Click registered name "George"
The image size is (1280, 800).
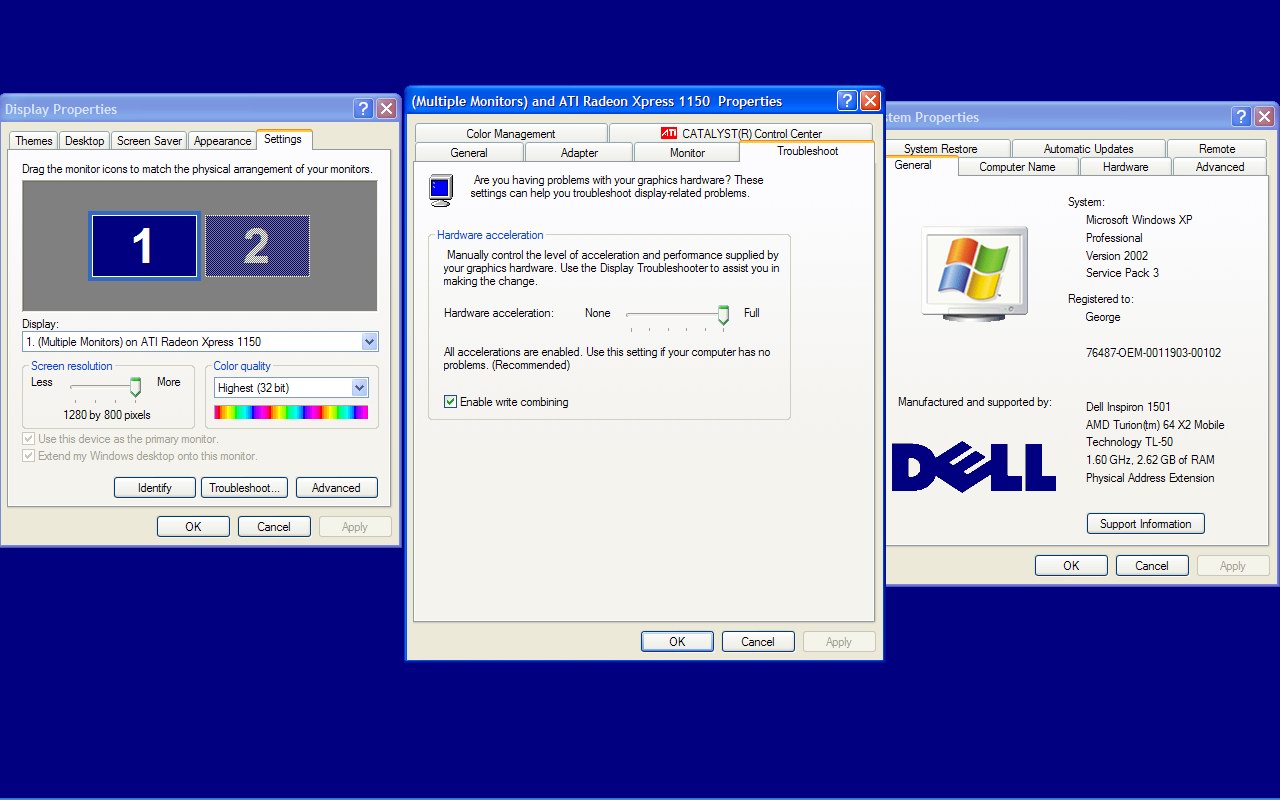pos(1103,317)
